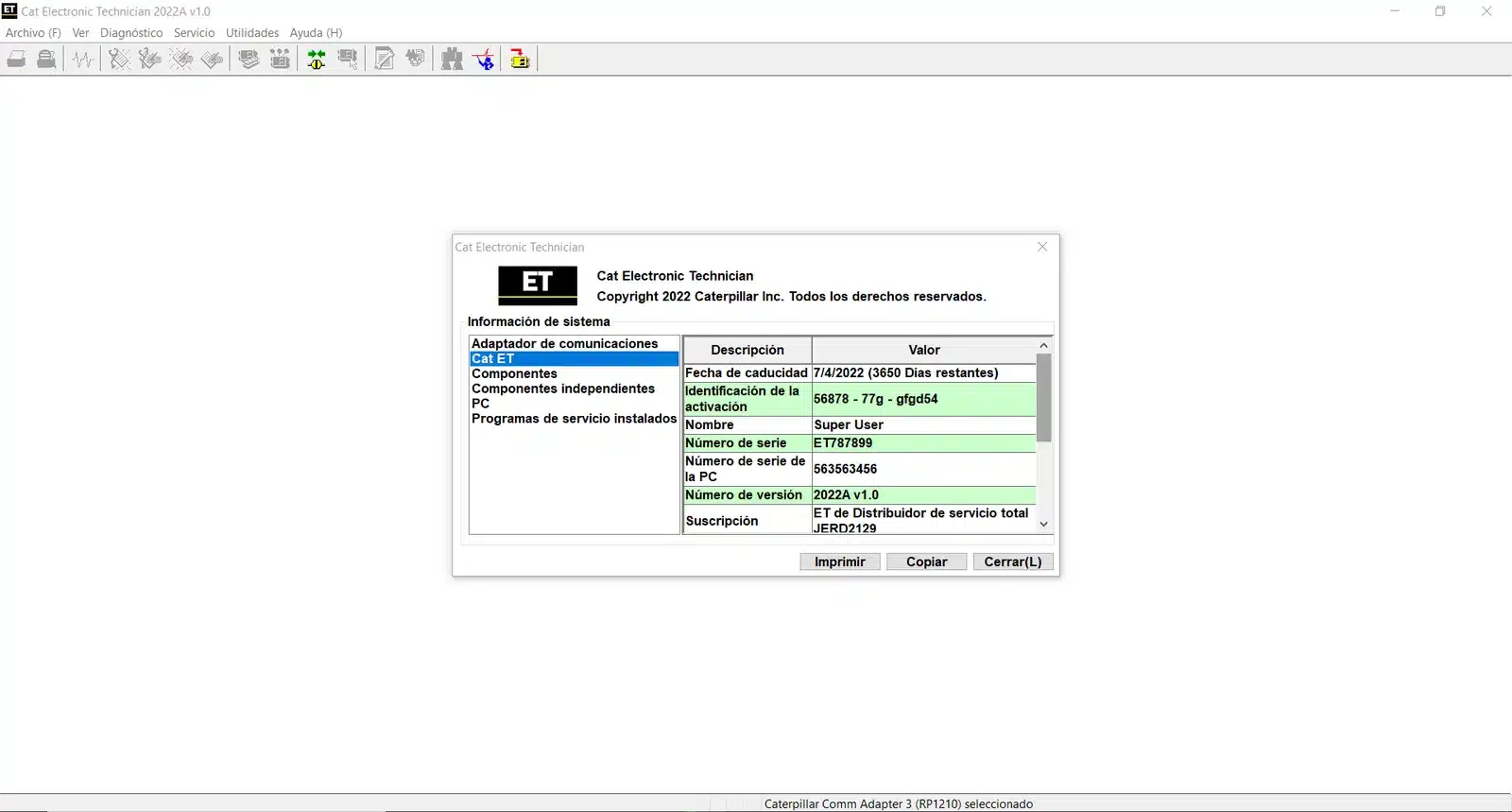Click the table scrollbar down arrow
This screenshot has width=1512, height=812.
pyautogui.click(x=1043, y=525)
